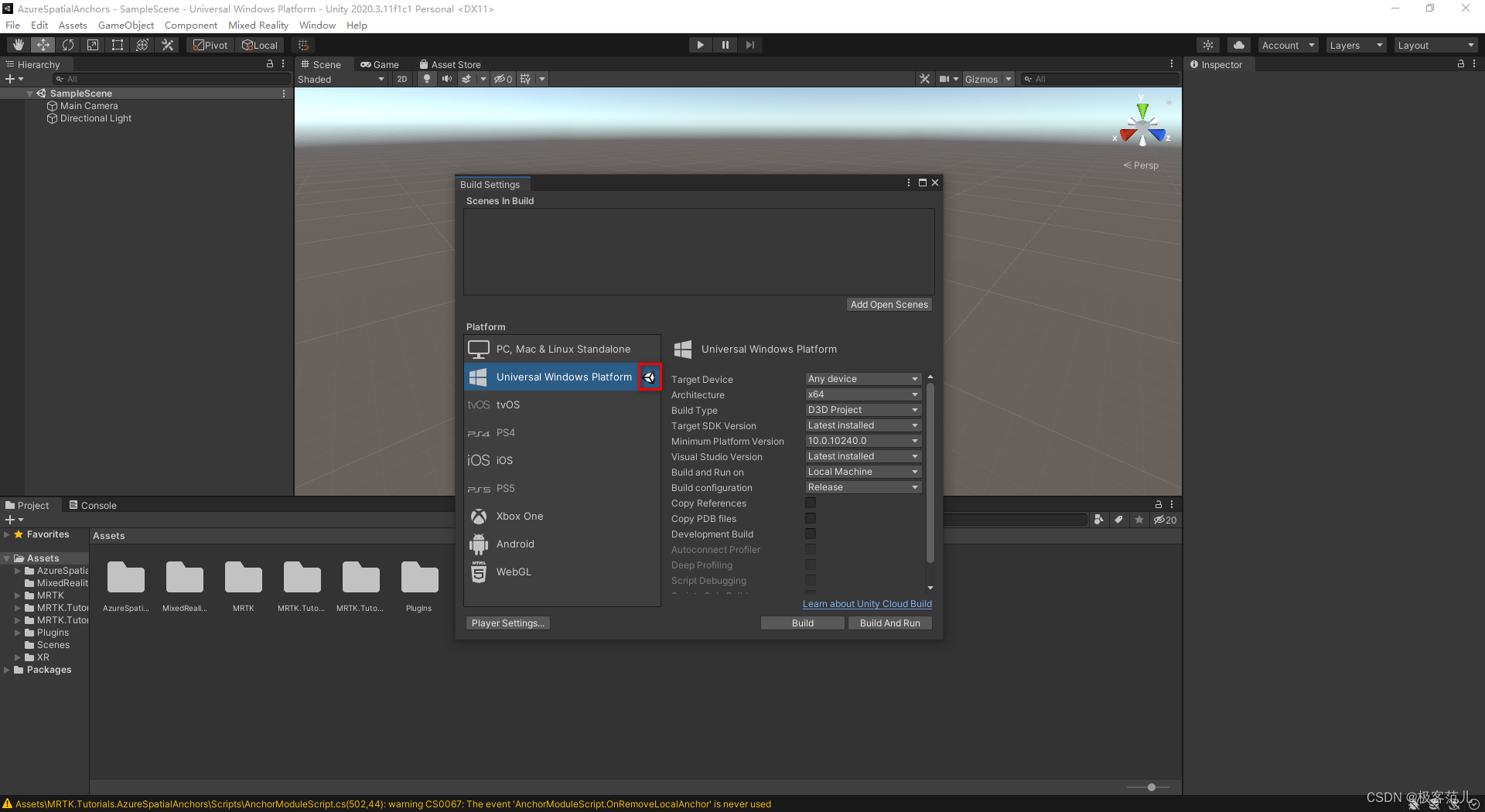Enable Development Build checkbox
This screenshot has width=1485, height=812.
coord(811,534)
